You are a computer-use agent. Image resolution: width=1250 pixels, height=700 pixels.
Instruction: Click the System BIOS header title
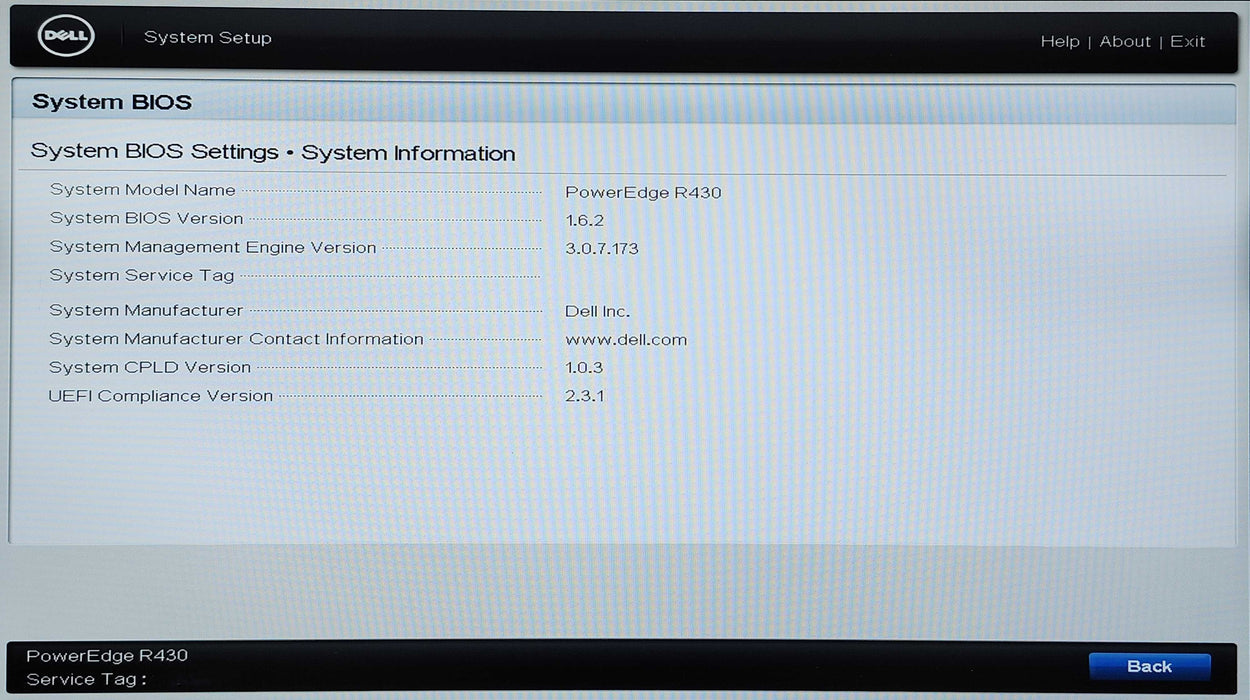[112, 102]
